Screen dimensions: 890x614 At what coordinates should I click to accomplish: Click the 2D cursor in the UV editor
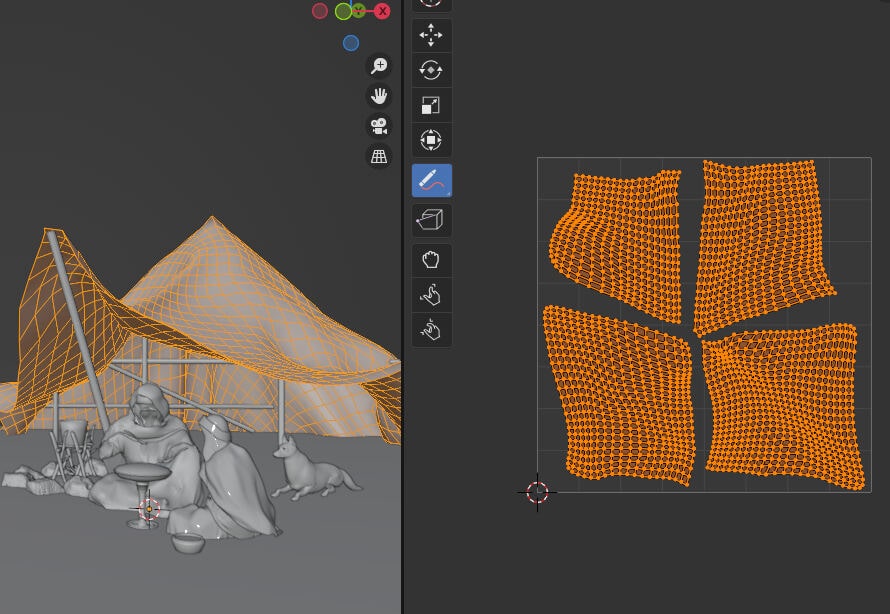(538, 491)
